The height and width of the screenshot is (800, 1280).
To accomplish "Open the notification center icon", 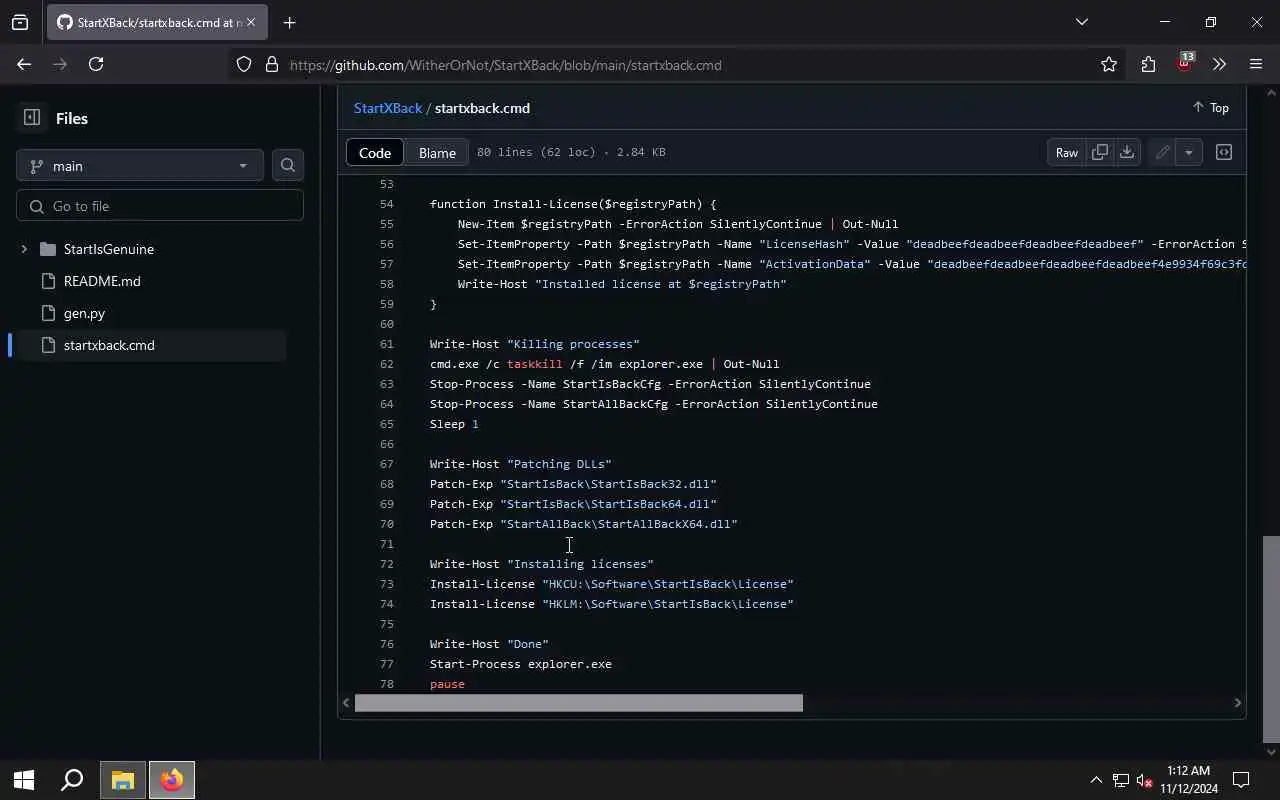I will click(x=1241, y=780).
